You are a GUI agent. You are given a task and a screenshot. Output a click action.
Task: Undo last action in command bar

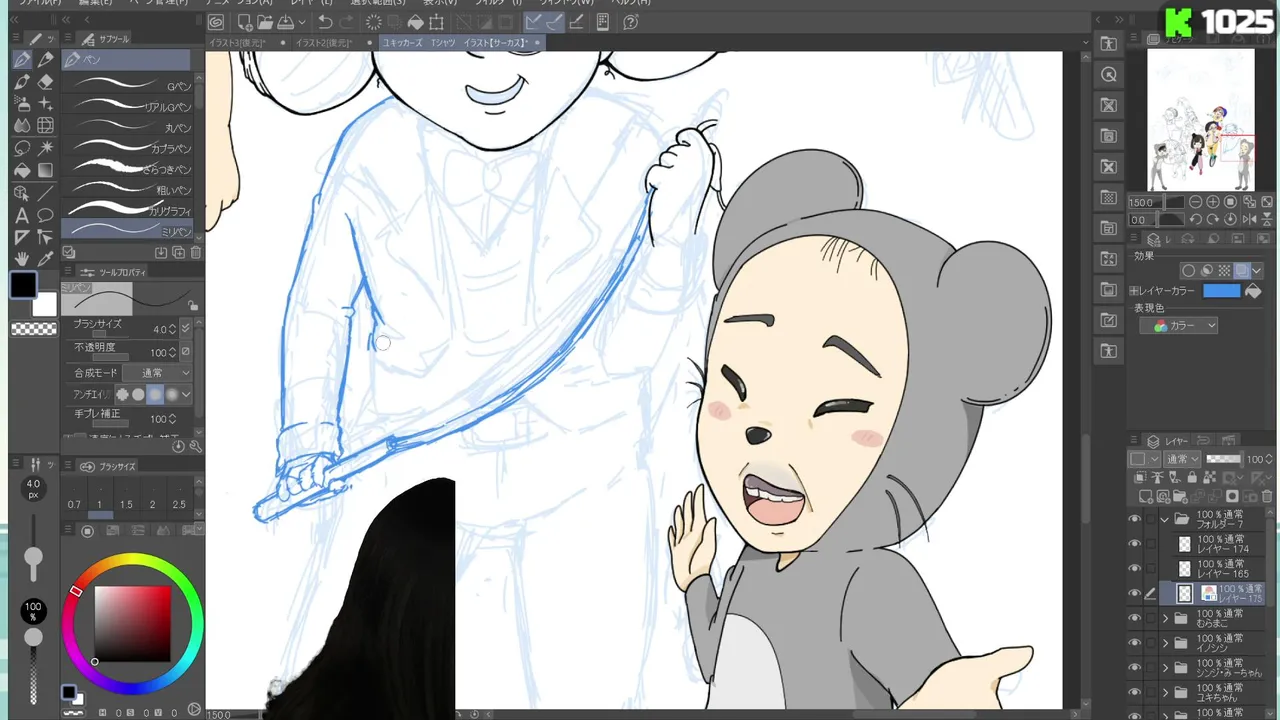325,22
